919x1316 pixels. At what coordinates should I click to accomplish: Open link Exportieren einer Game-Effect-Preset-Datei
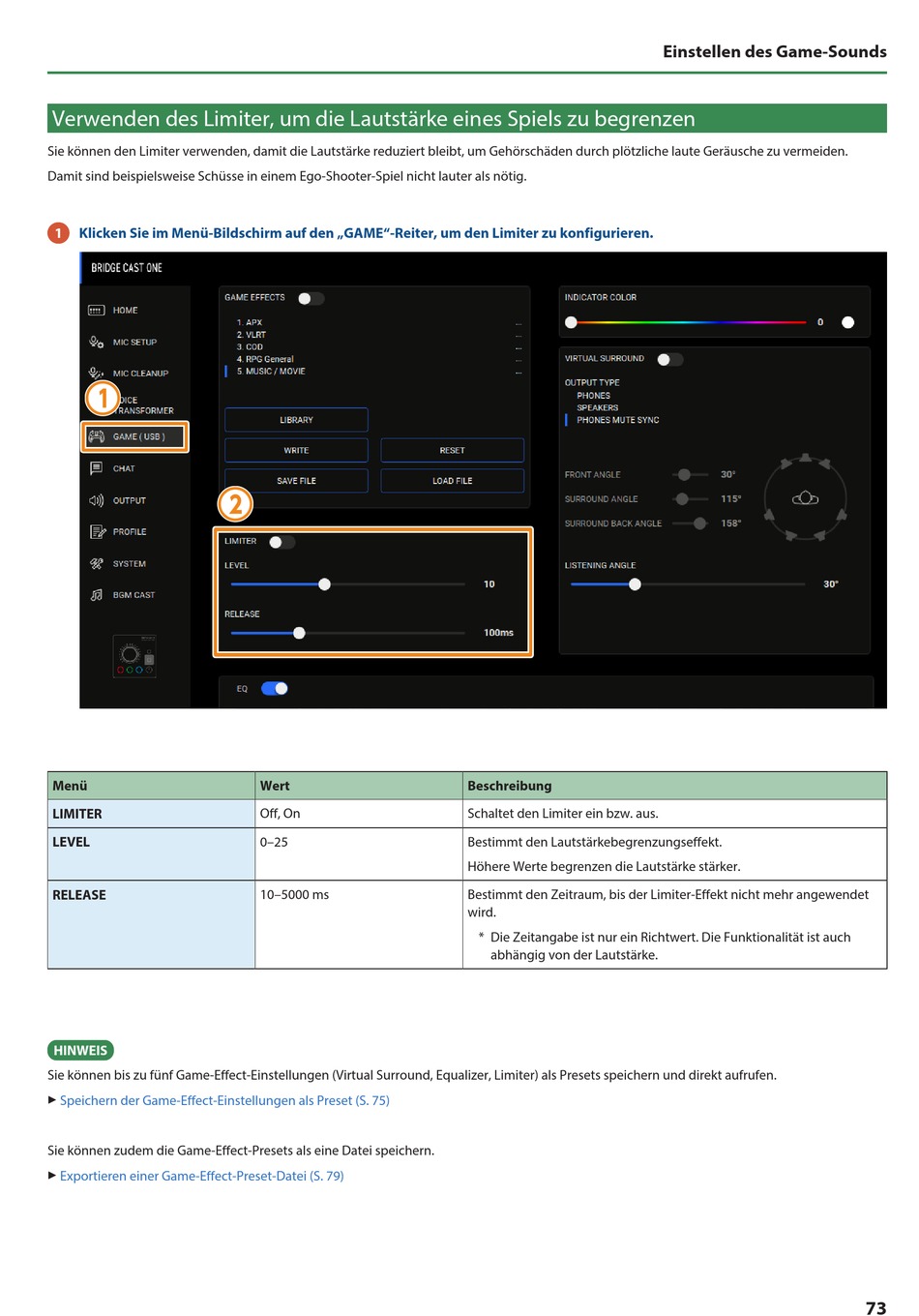[201, 1176]
